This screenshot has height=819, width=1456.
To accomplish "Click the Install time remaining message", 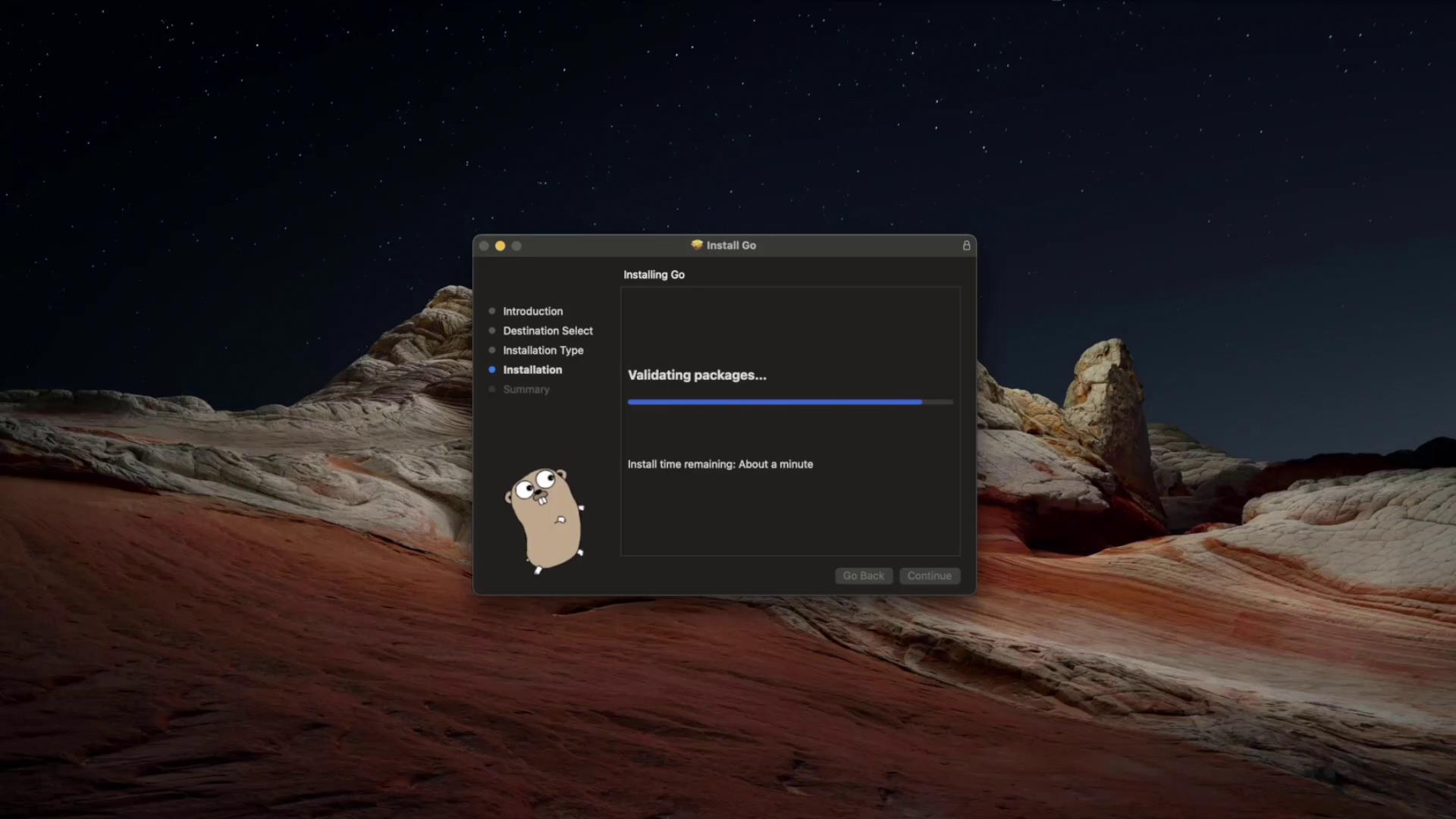I will pyautogui.click(x=720, y=464).
